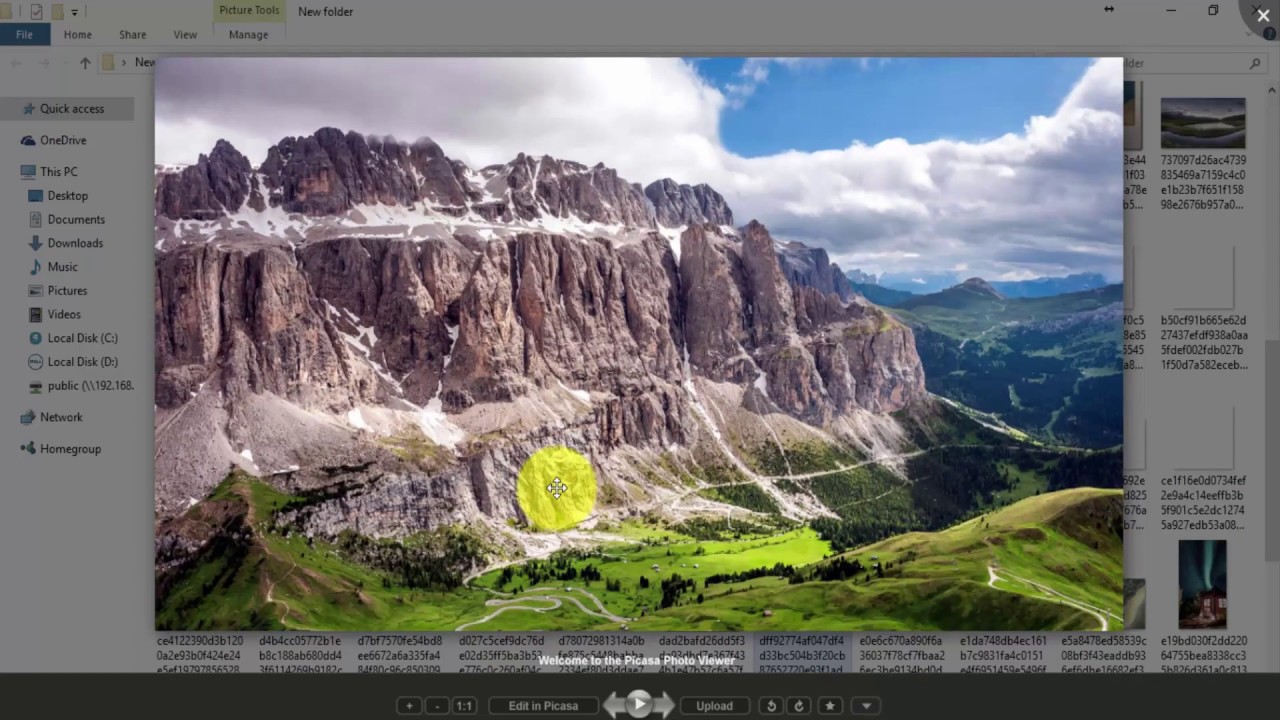Open OneDrive in navigation pane
Viewport: 1280px width, 720px height.
tap(63, 140)
